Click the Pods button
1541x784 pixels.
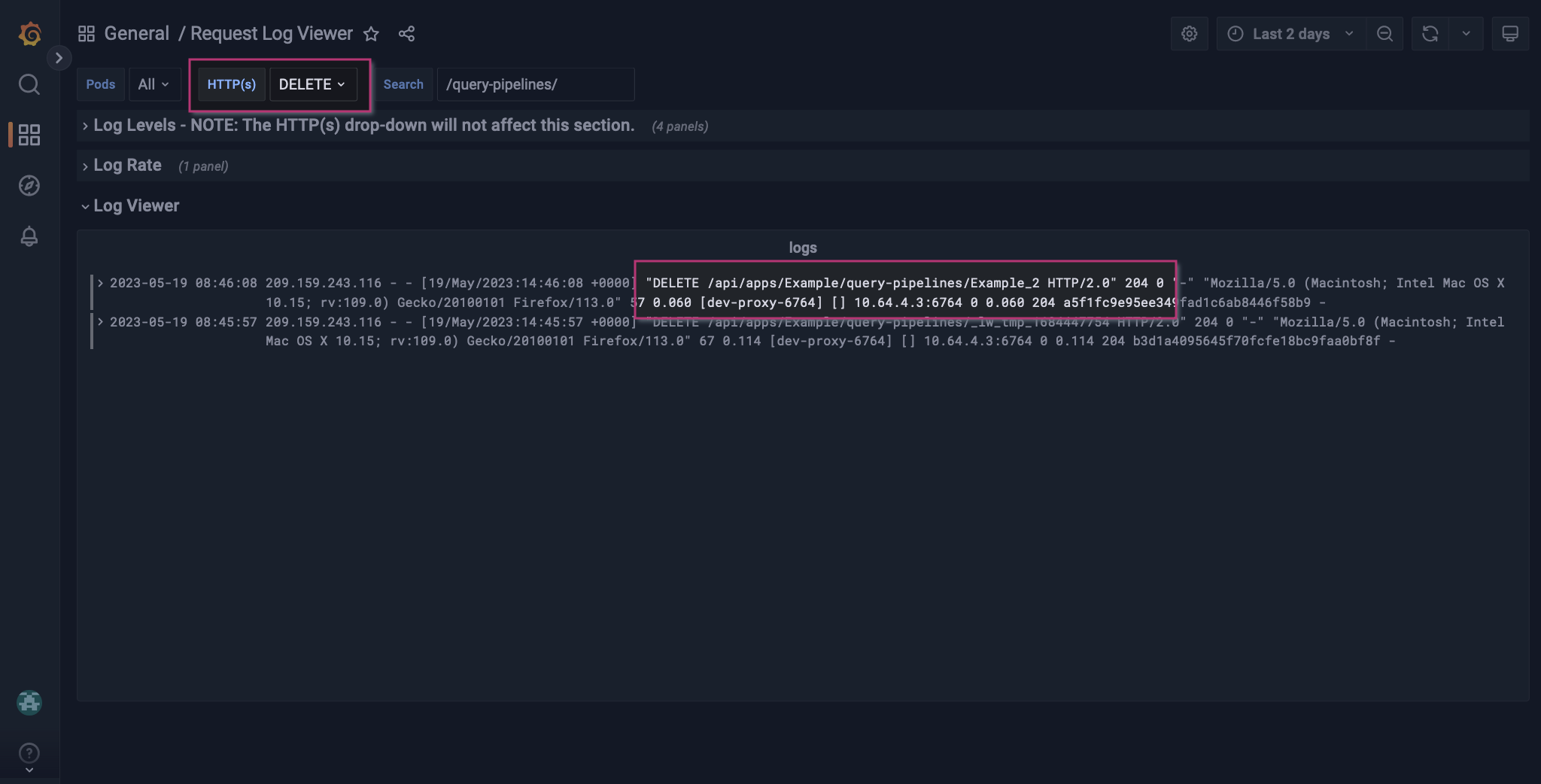101,84
